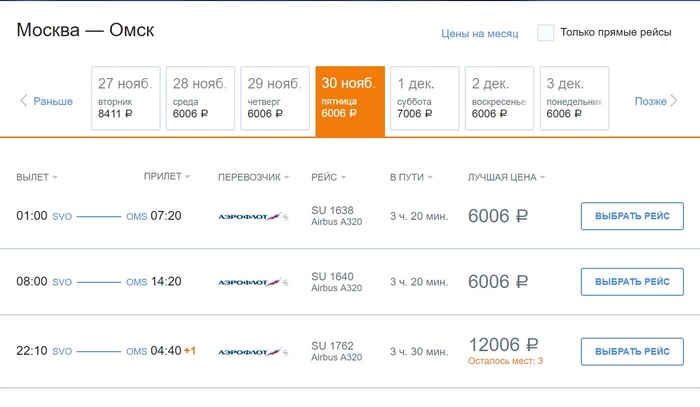700x407 pixels.
Task: Sort flights by В пути column
Action: (411, 177)
